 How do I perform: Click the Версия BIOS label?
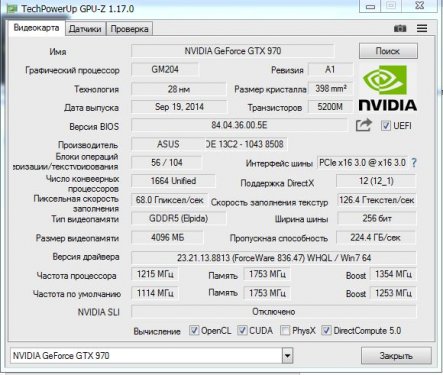click(94, 127)
